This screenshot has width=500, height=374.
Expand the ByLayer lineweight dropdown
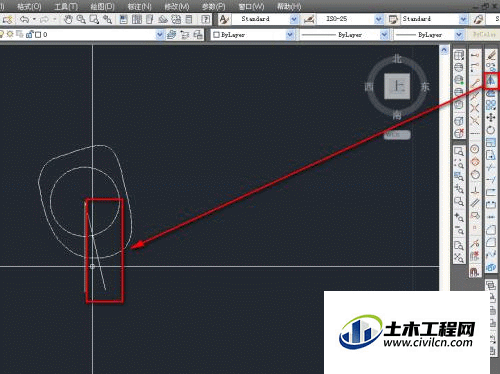coord(459,34)
